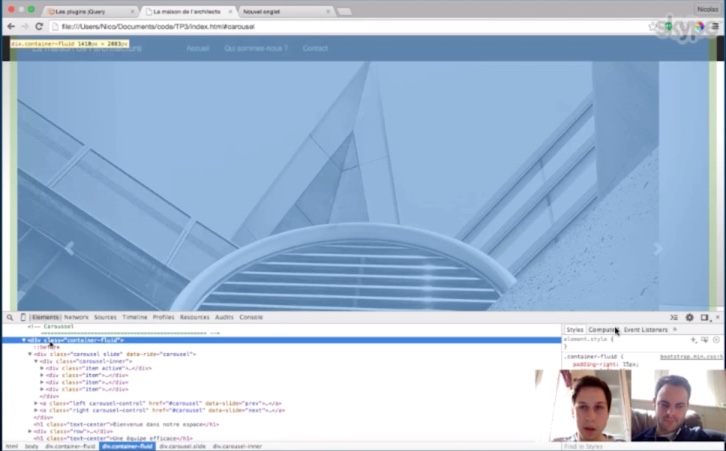
Task: Open the Profiles panel tab
Action: tap(163, 317)
